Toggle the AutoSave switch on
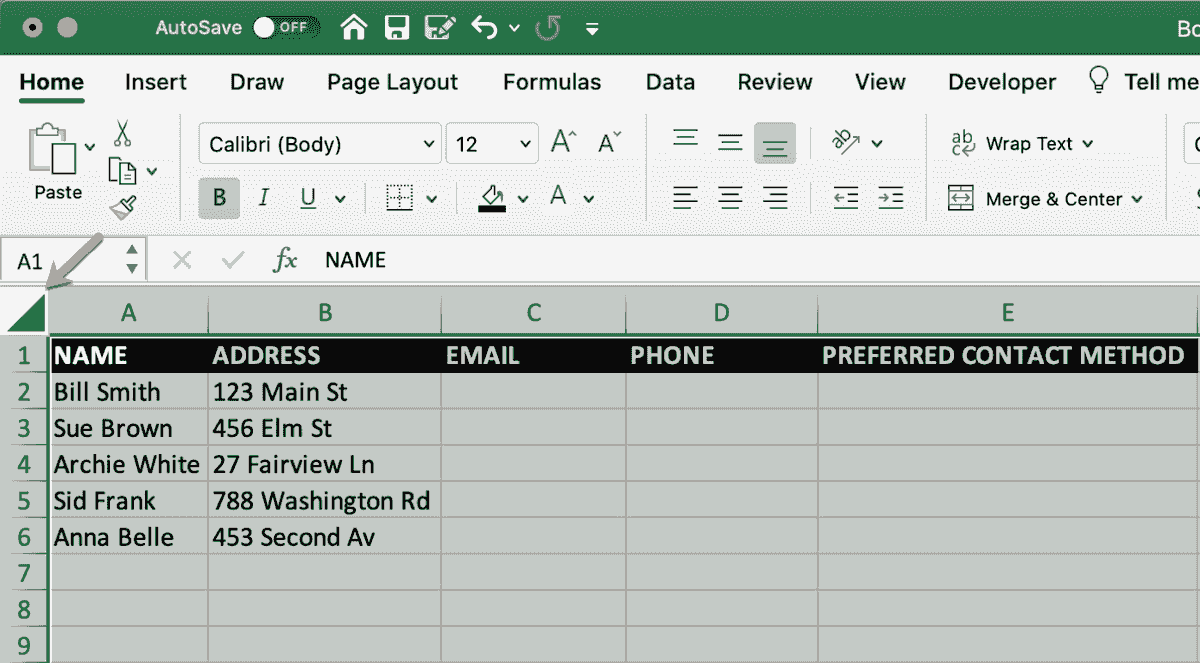Image resolution: width=1200 pixels, height=663 pixels. pos(285,27)
